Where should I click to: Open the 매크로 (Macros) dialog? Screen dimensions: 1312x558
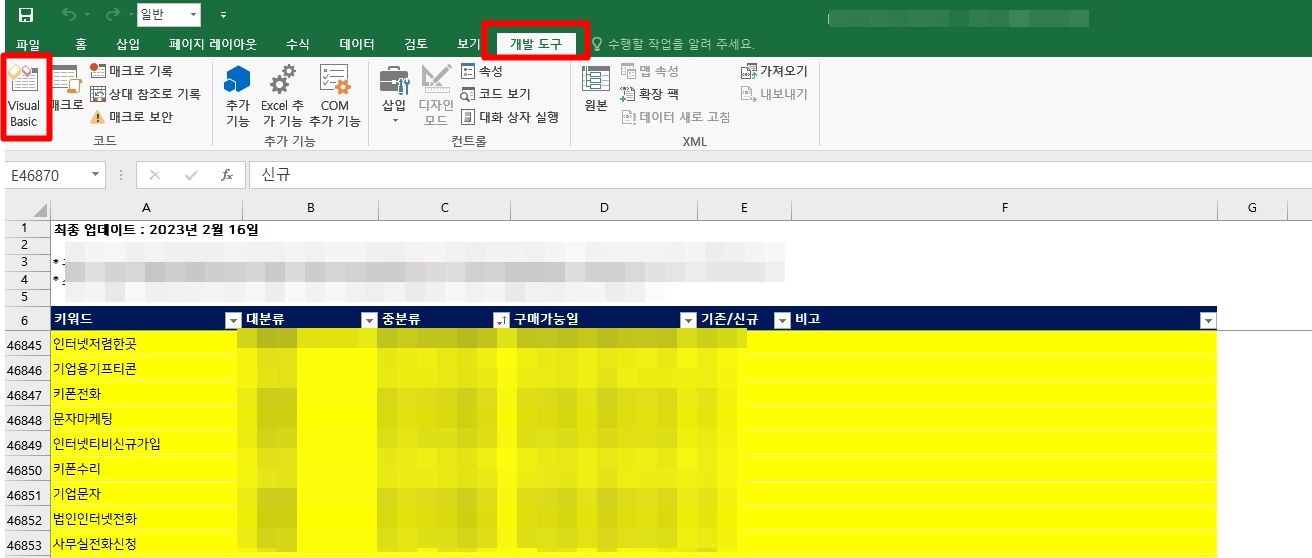66,90
